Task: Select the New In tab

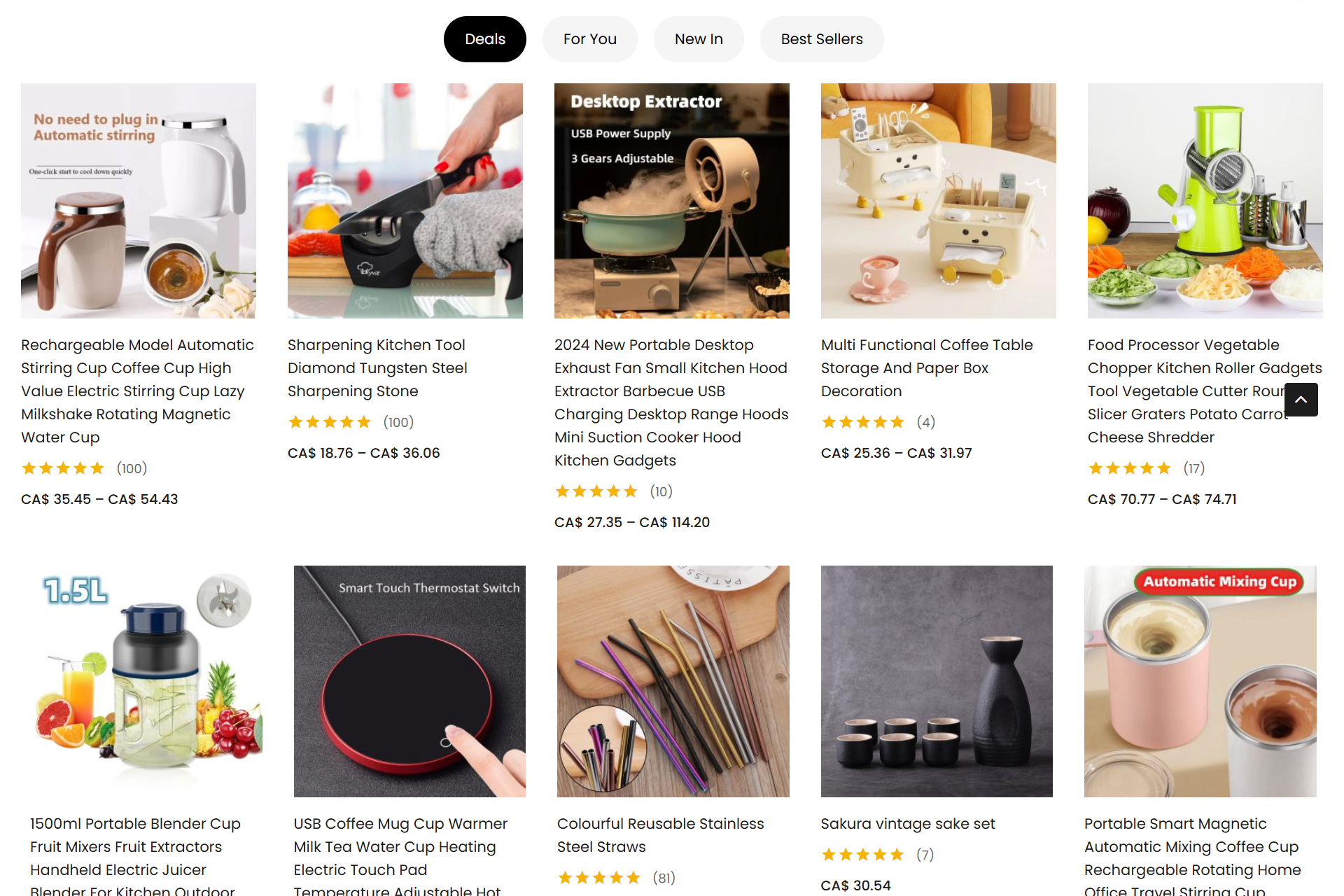Action: pos(698,39)
